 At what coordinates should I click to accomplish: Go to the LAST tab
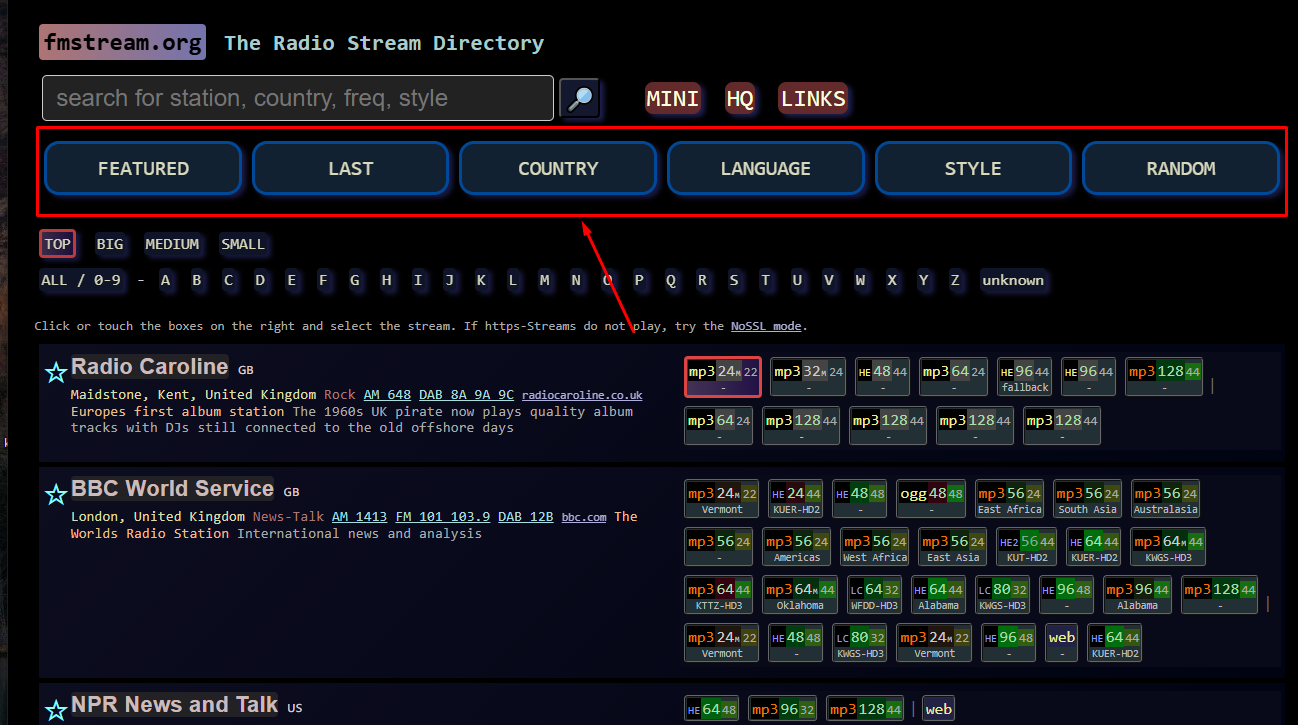351,168
